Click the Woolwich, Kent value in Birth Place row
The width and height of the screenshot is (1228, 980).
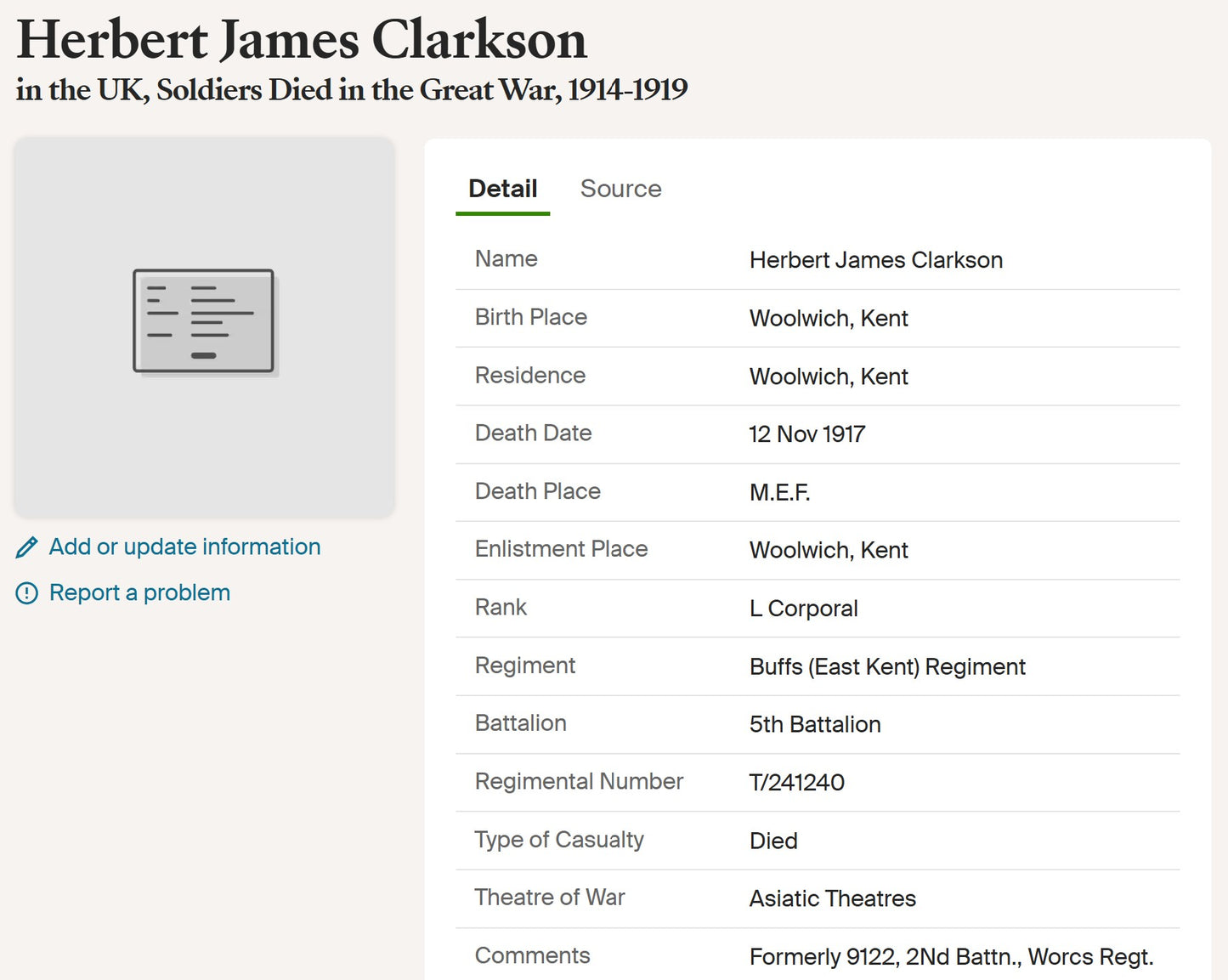(x=829, y=318)
